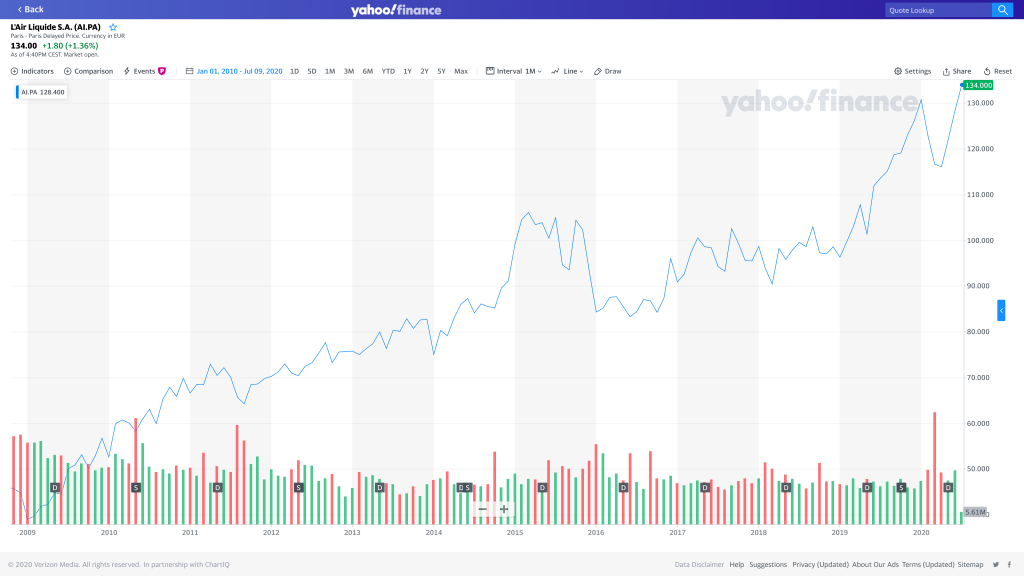Click the search magnifier icon
This screenshot has height=576, width=1024.
[1001, 10]
